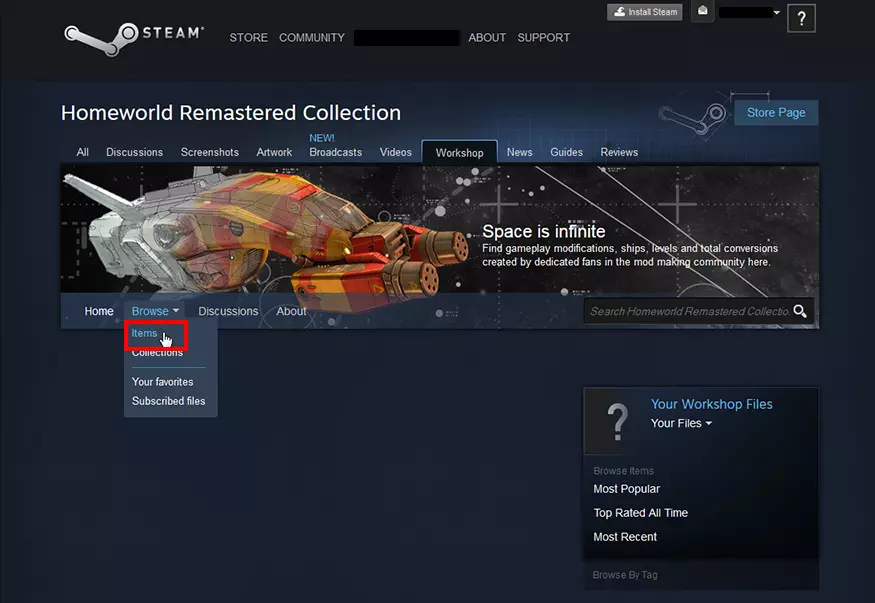Browse Top Rated All Time items
The image size is (875, 603).
pos(641,513)
